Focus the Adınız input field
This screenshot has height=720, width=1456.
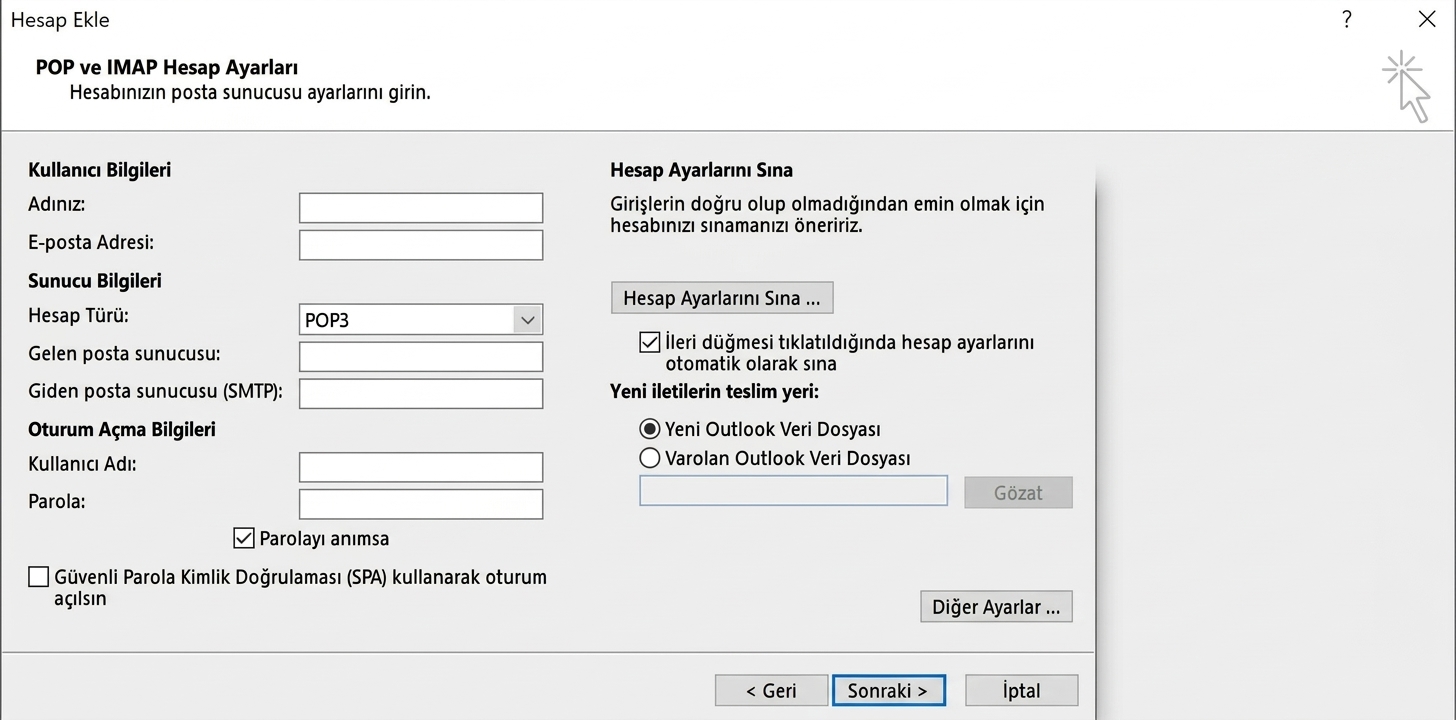pos(421,208)
